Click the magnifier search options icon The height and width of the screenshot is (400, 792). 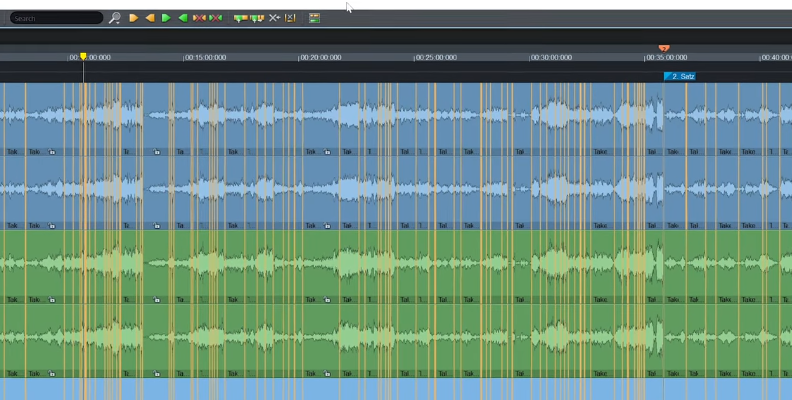coord(115,18)
